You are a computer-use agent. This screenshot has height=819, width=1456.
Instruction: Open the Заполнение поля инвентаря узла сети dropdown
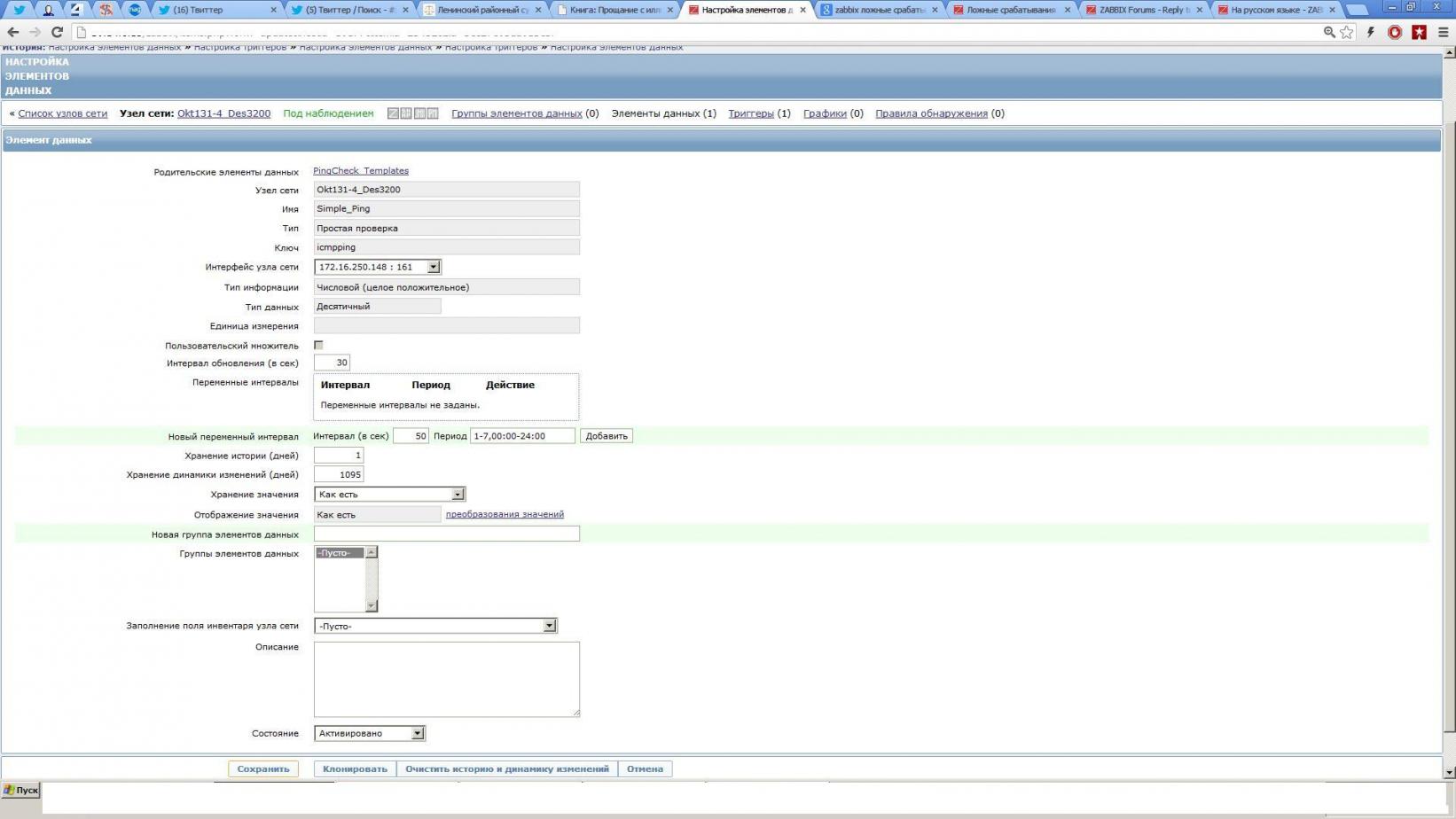[x=435, y=626]
